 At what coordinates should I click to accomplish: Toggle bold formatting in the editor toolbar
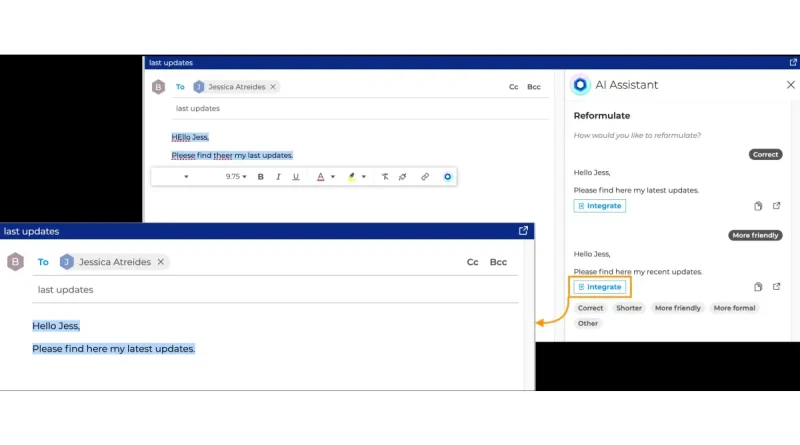point(261,177)
